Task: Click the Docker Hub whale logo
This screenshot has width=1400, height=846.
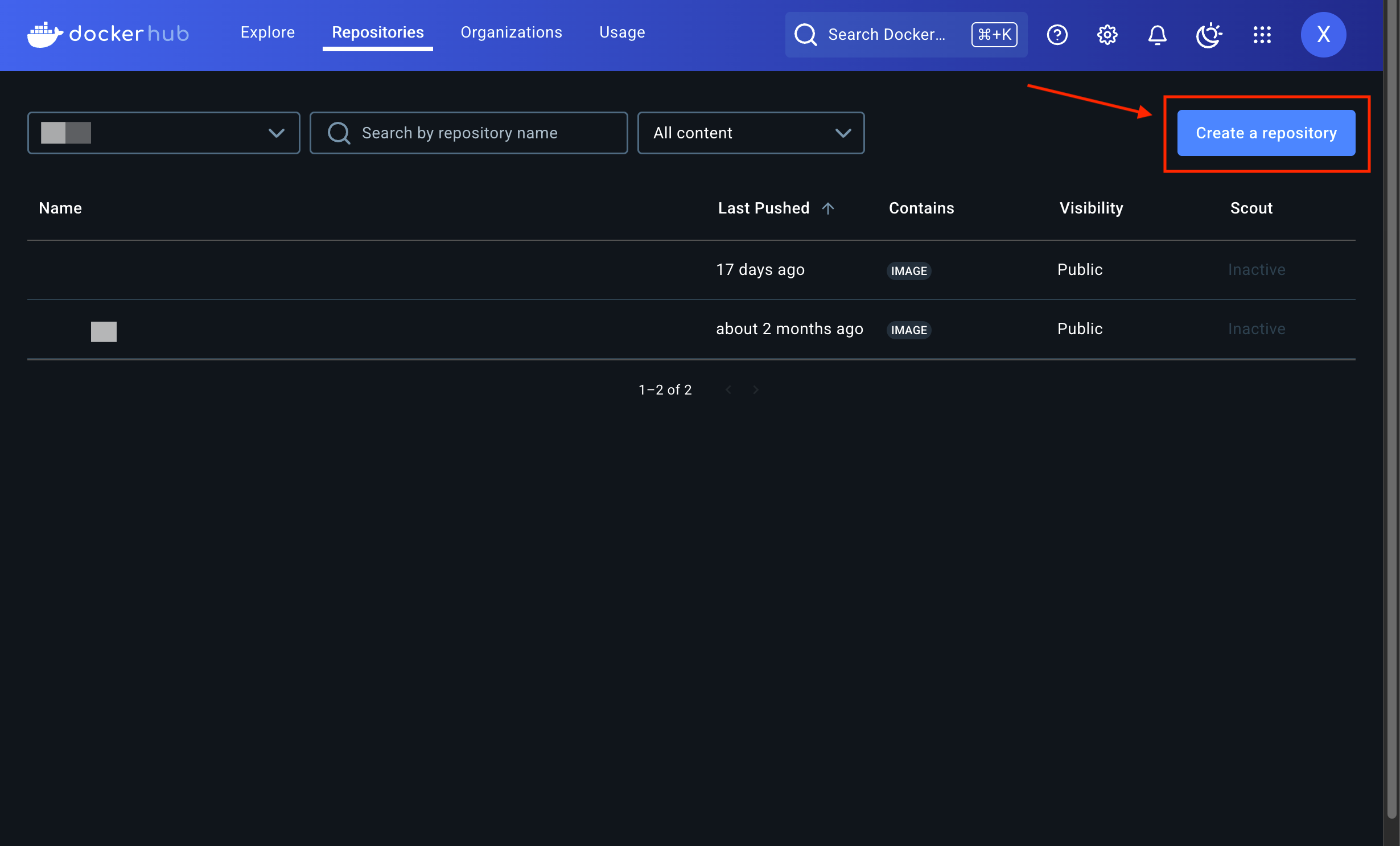Action: click(x=46, y=34)
